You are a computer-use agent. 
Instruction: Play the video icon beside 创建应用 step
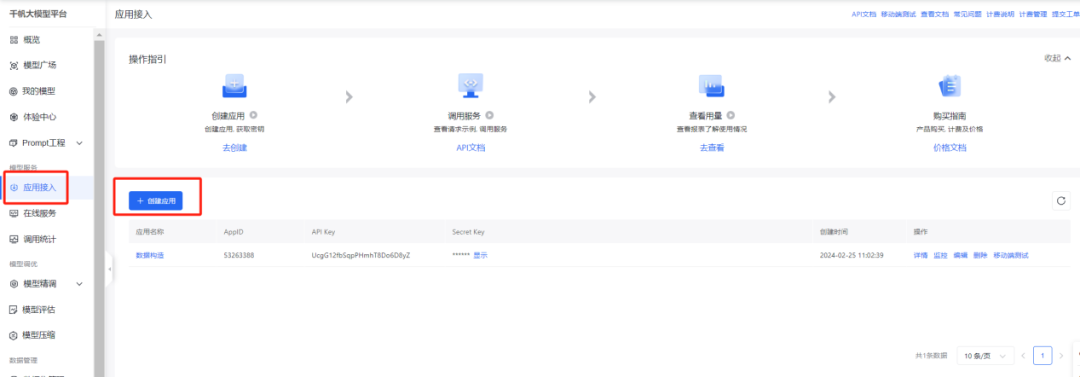click(253, 116)
